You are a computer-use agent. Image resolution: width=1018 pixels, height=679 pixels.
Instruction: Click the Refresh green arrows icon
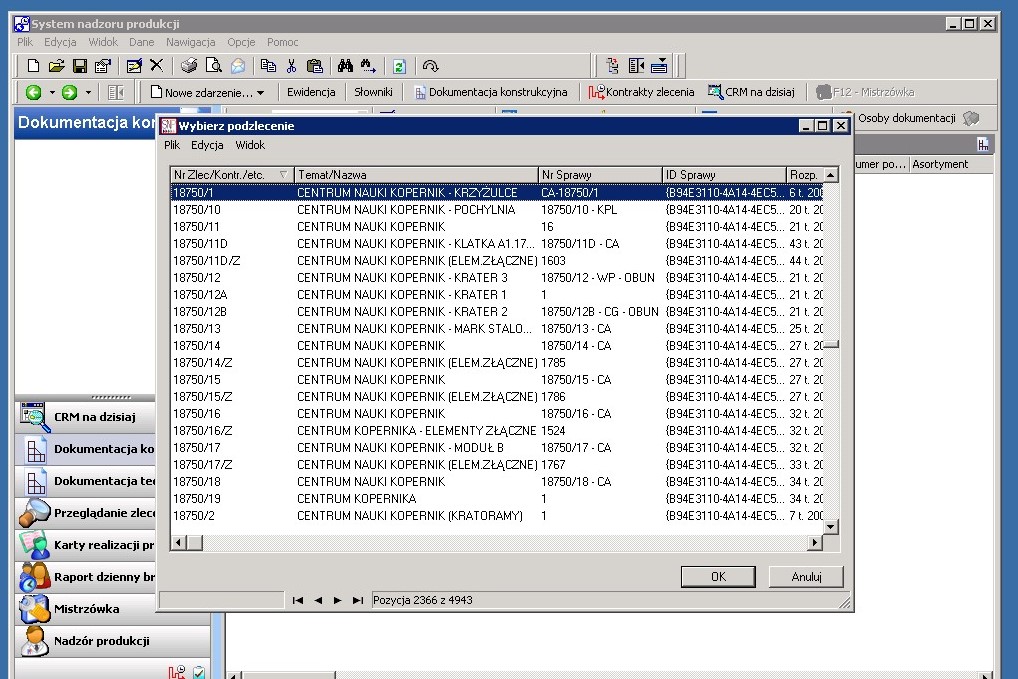tap(399, 66)
